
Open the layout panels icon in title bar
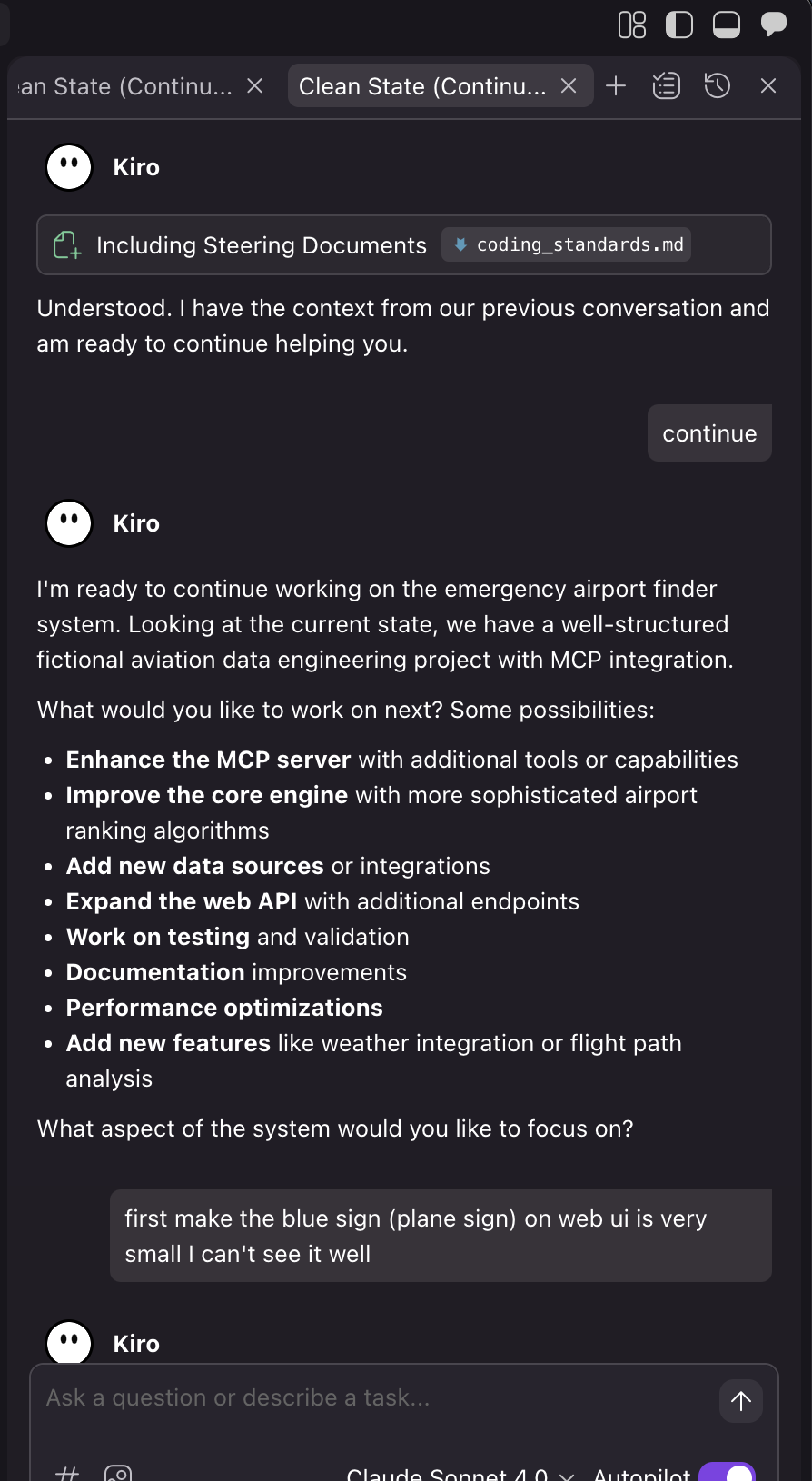click(x=631, y=25)
